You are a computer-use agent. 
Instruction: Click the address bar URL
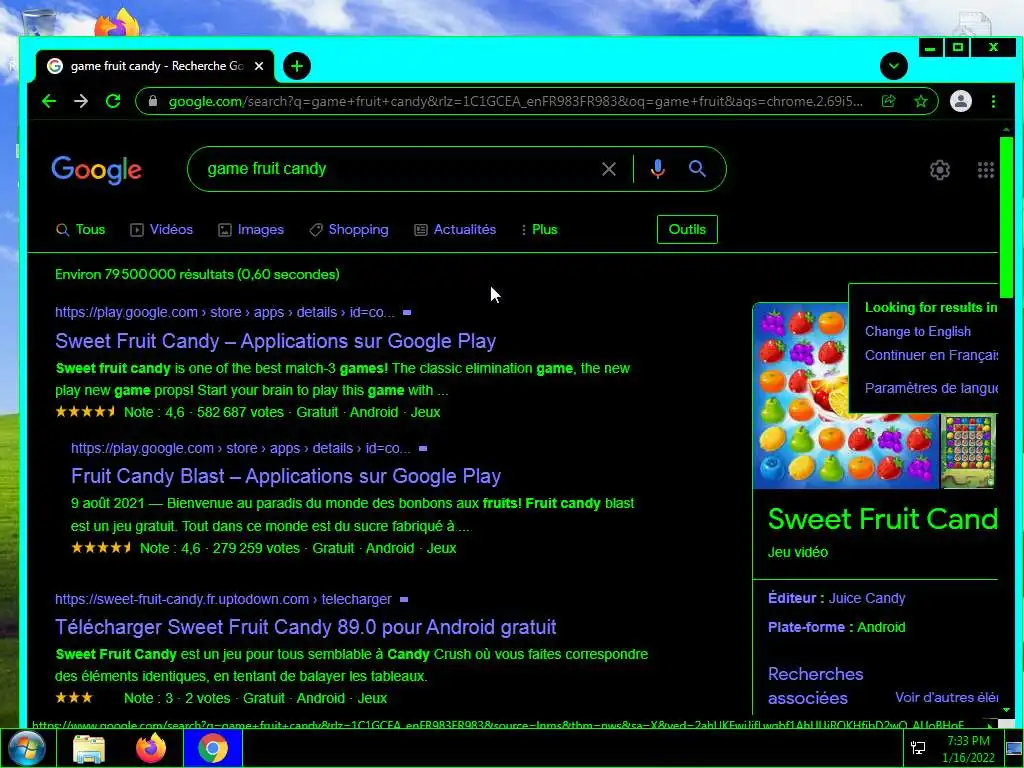pos(516,101)
